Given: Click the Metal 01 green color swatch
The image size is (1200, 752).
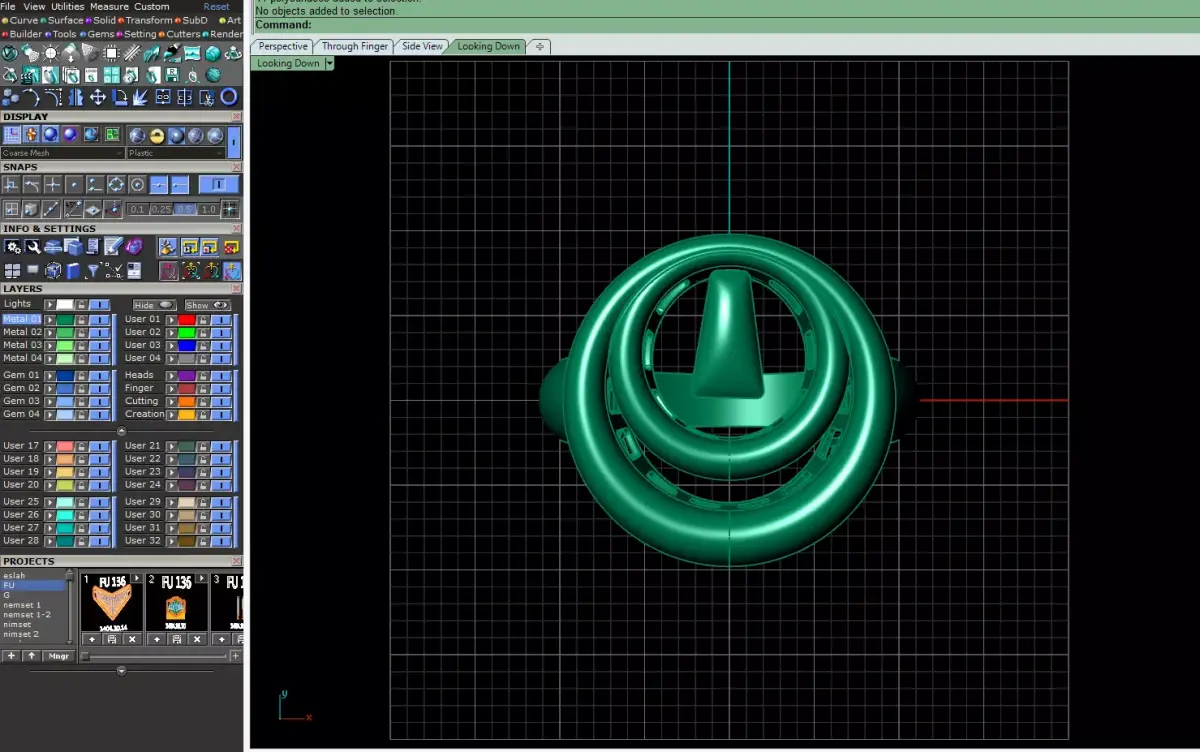Looking at the screenshot, I should pyautogui.click(x=65, y=320).
